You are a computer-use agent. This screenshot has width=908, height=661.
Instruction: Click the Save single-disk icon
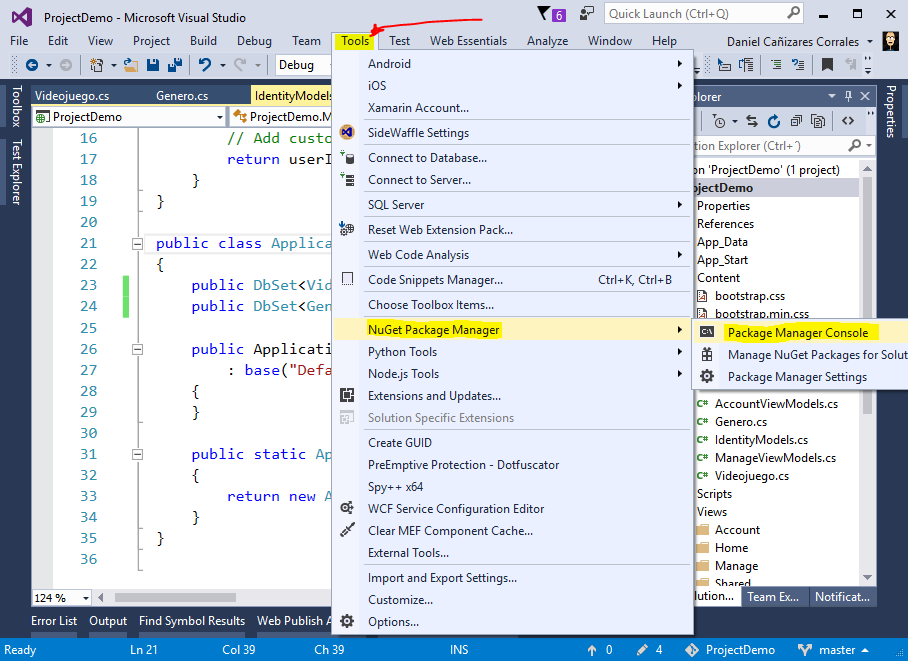[x=153, y=65]
